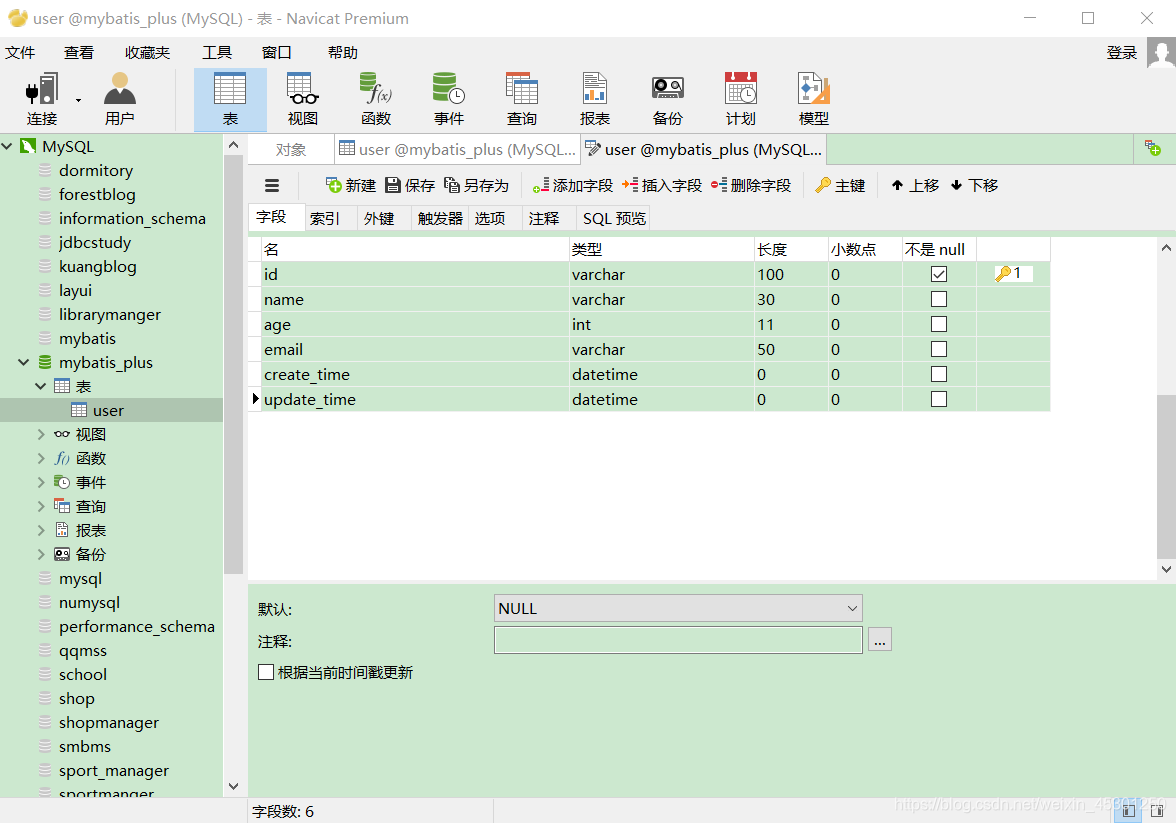The width and height of the screenshot is (1176, 823).
Task: Open the 报表 (Reports) tool
Action: pyautogui.click(x=595, y=97)
